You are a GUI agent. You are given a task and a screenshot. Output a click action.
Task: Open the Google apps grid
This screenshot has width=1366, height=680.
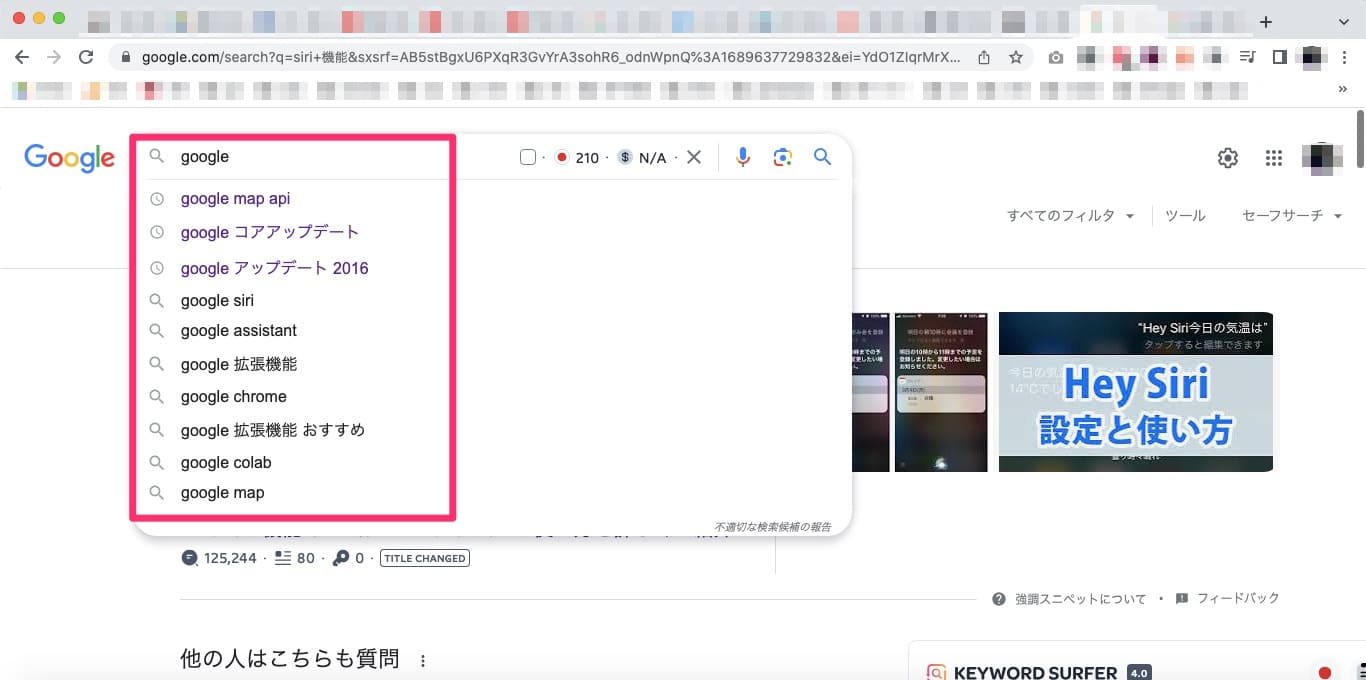(1273, 158)
